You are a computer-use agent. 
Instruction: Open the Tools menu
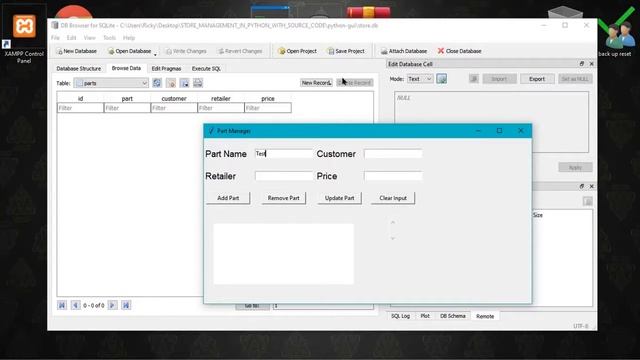click(x=109, y=38)
